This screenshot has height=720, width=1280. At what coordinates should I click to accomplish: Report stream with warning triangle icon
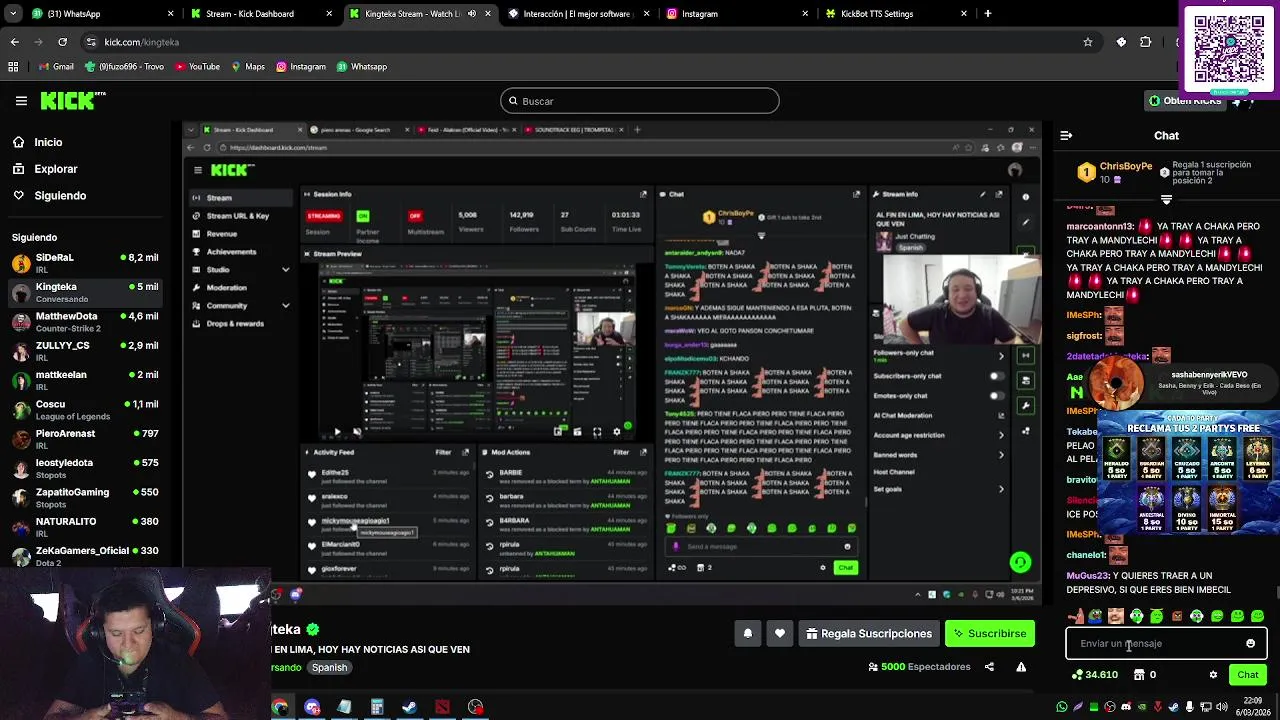(1021, 667)
